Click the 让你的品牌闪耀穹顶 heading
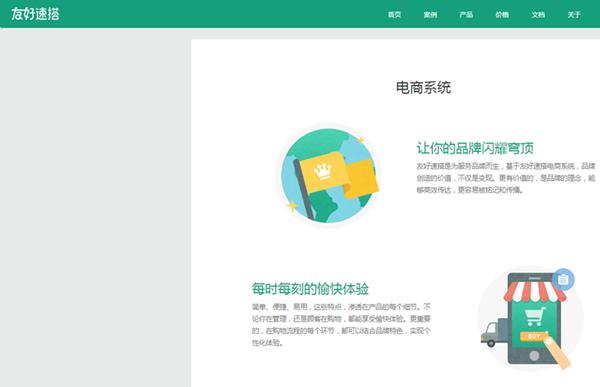The width and height of the screenshot is (600, 387). click(x=475, y=148)
